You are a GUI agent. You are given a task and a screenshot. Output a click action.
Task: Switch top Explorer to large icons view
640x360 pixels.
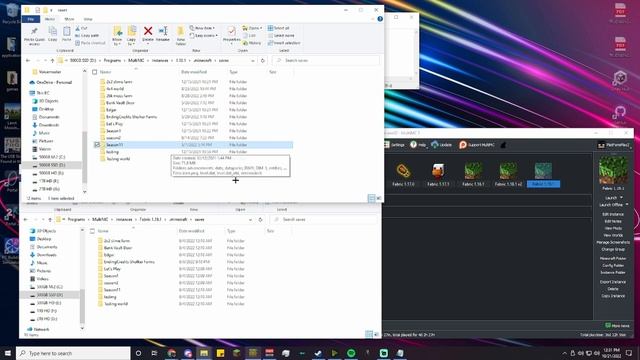point(378,198)
